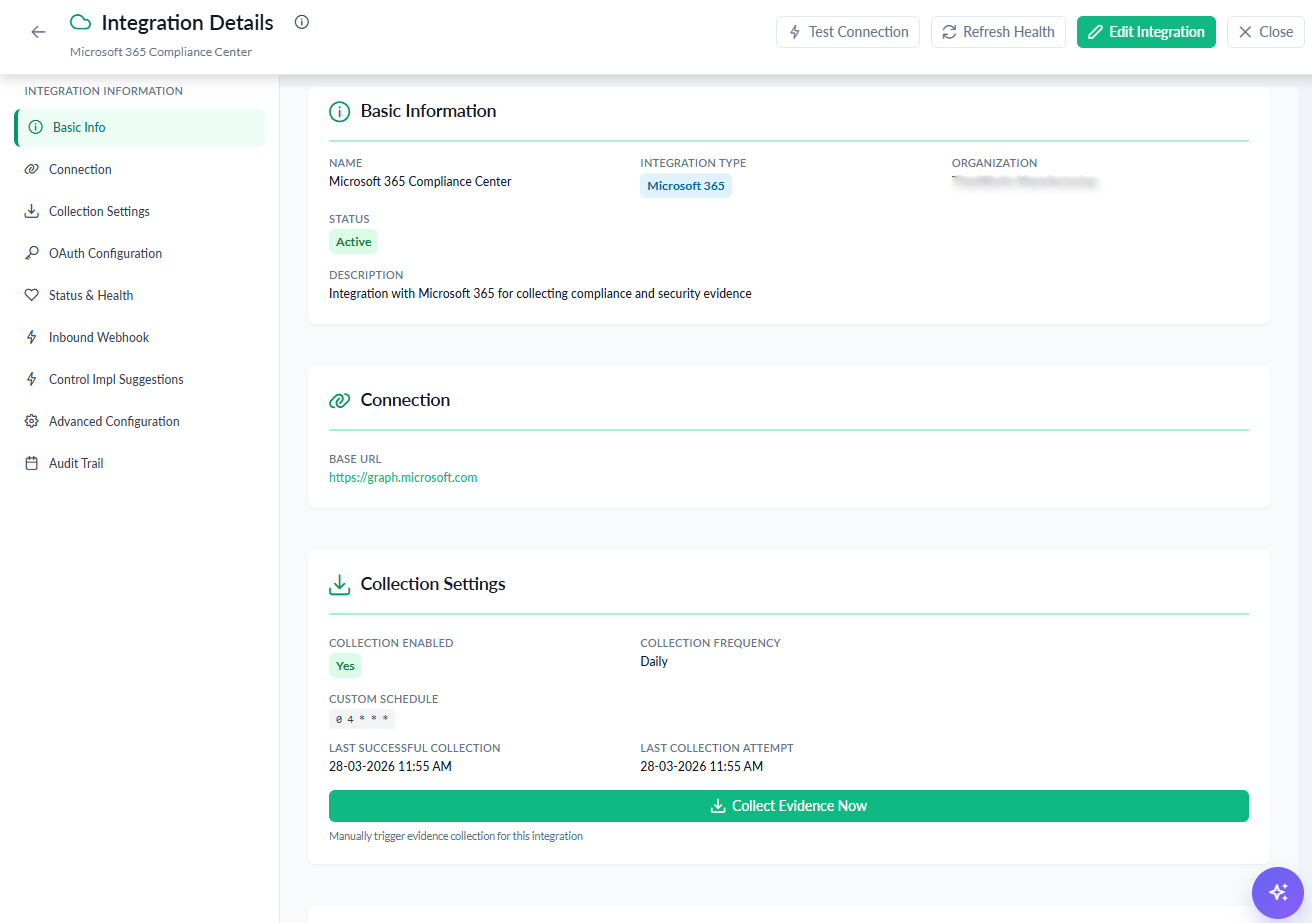Open Inbound Webhook in sidebar
Screen dimensions: 1312x923
(140, 338)
